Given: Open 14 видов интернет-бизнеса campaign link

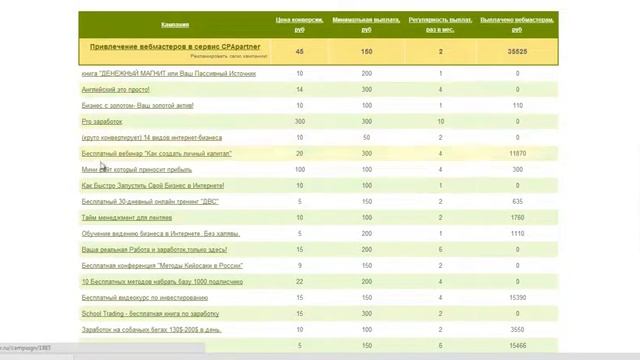Looking at the screenshot, I should tap(152, 138).
